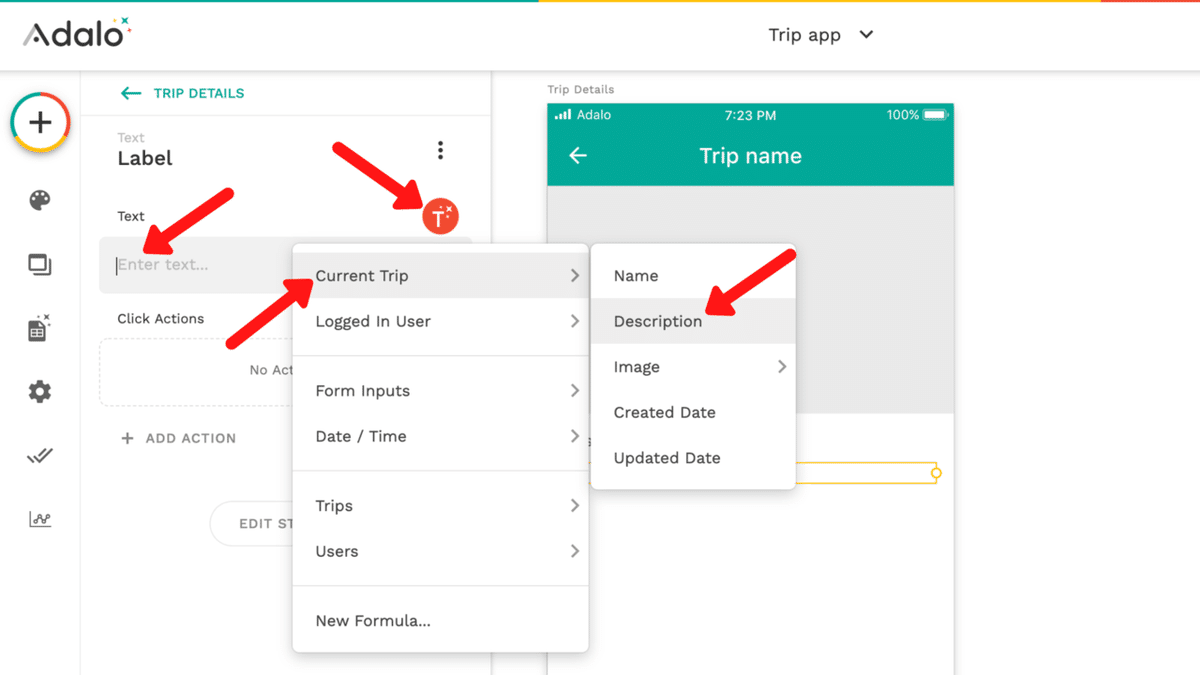Select Trips menu item
1200x675 pixels.
[440, 505]
